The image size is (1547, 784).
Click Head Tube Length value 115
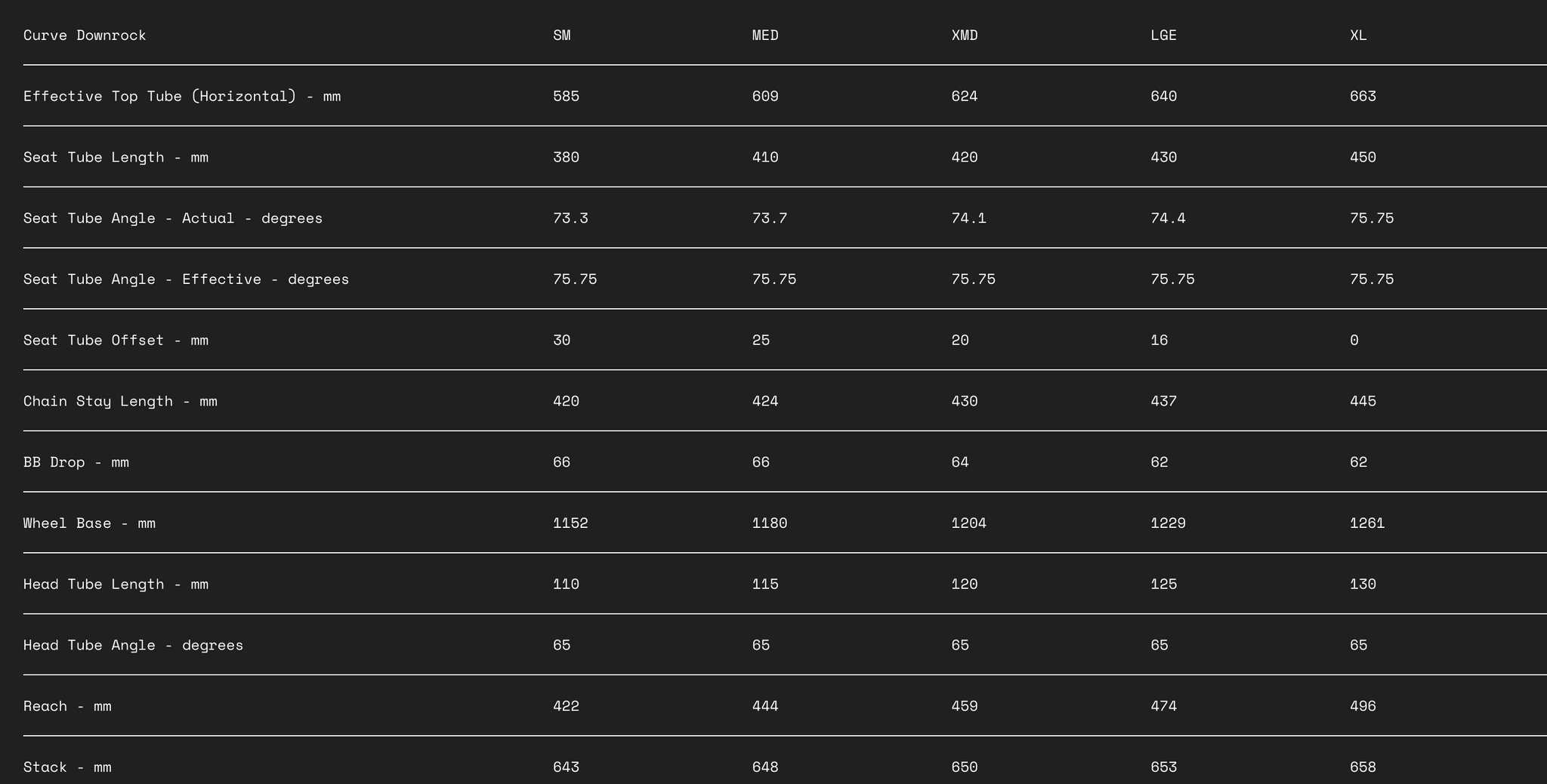click(x=765, y=585)
